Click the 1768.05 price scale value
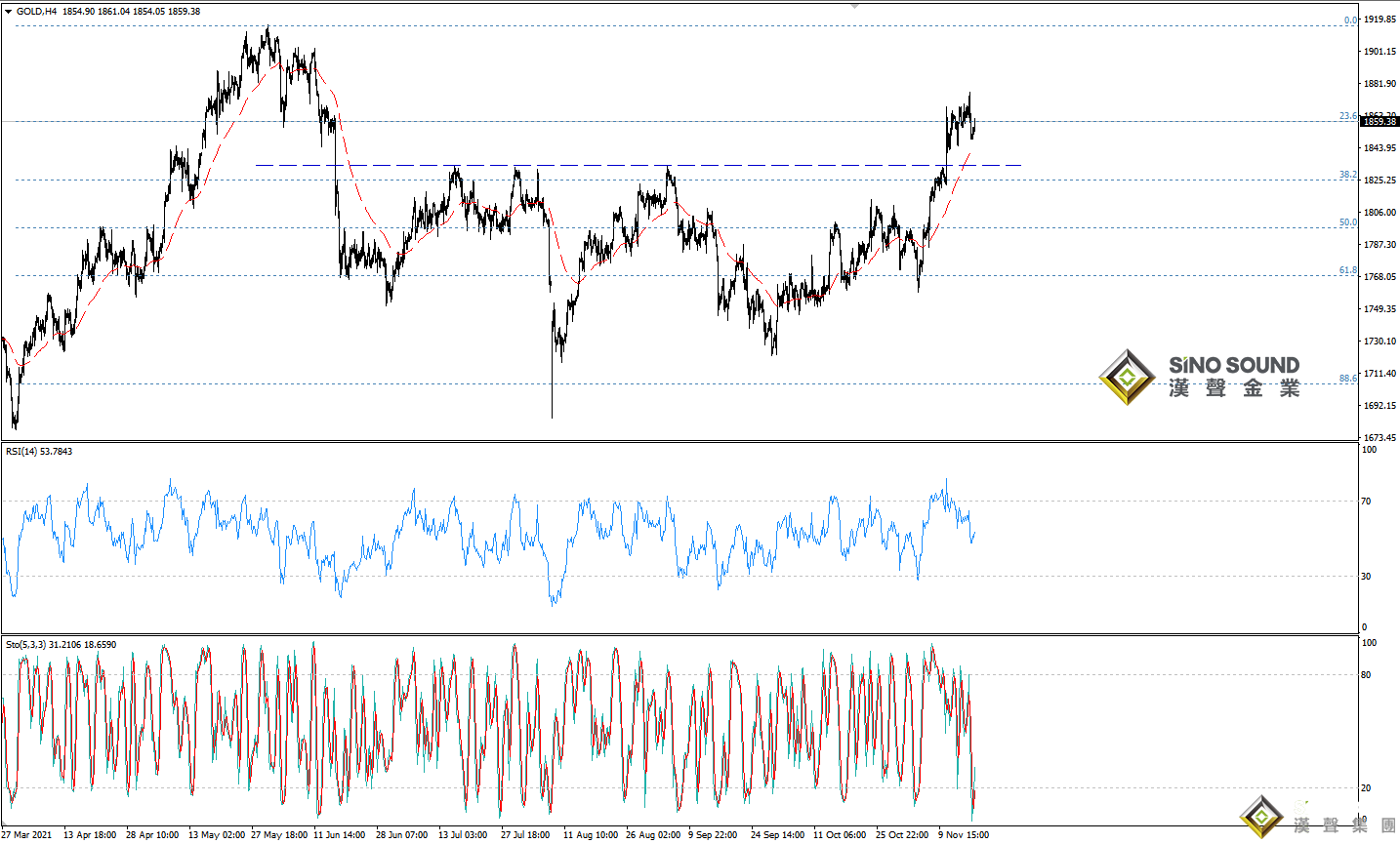The width and height of the screenshot is (1400, 844). 1379,277
